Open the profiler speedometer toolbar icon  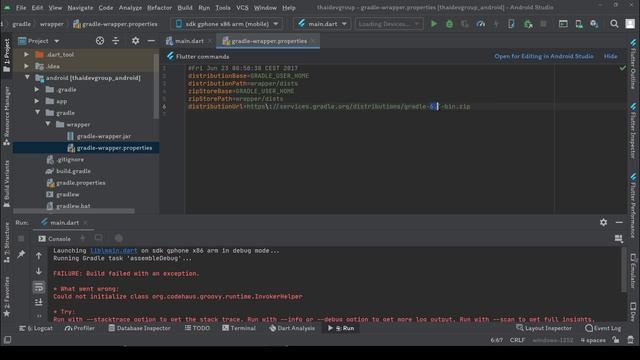[480, 24]
